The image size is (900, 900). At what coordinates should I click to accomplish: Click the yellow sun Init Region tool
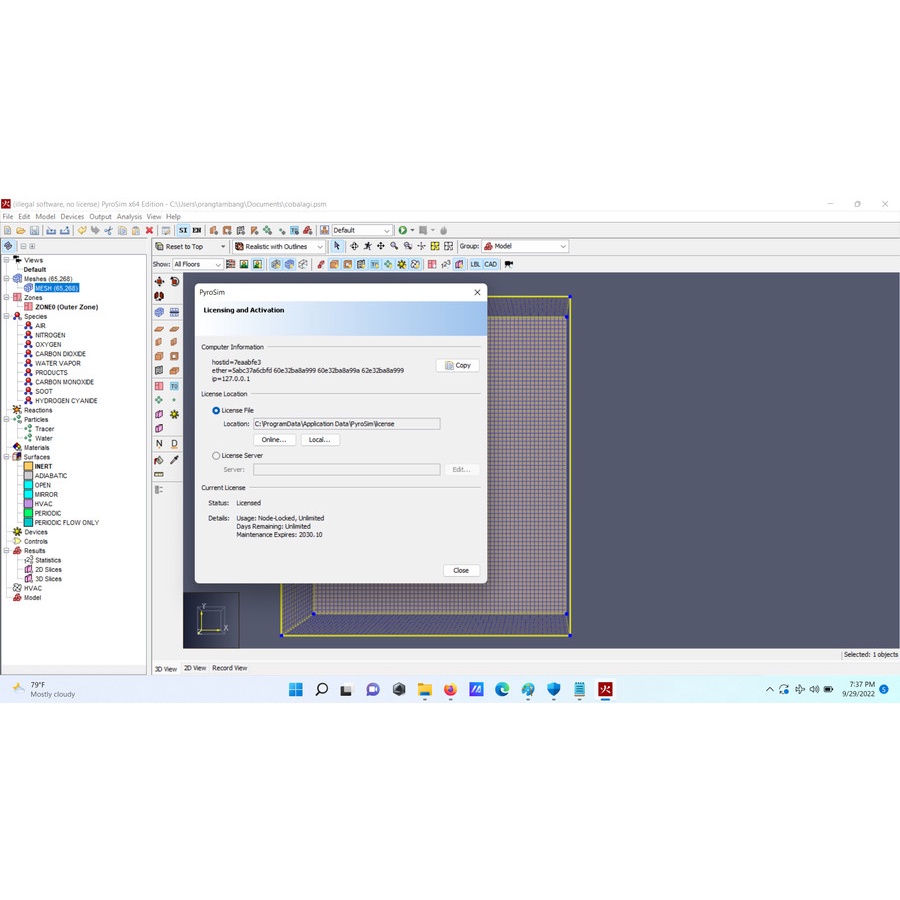coord(174,414)
